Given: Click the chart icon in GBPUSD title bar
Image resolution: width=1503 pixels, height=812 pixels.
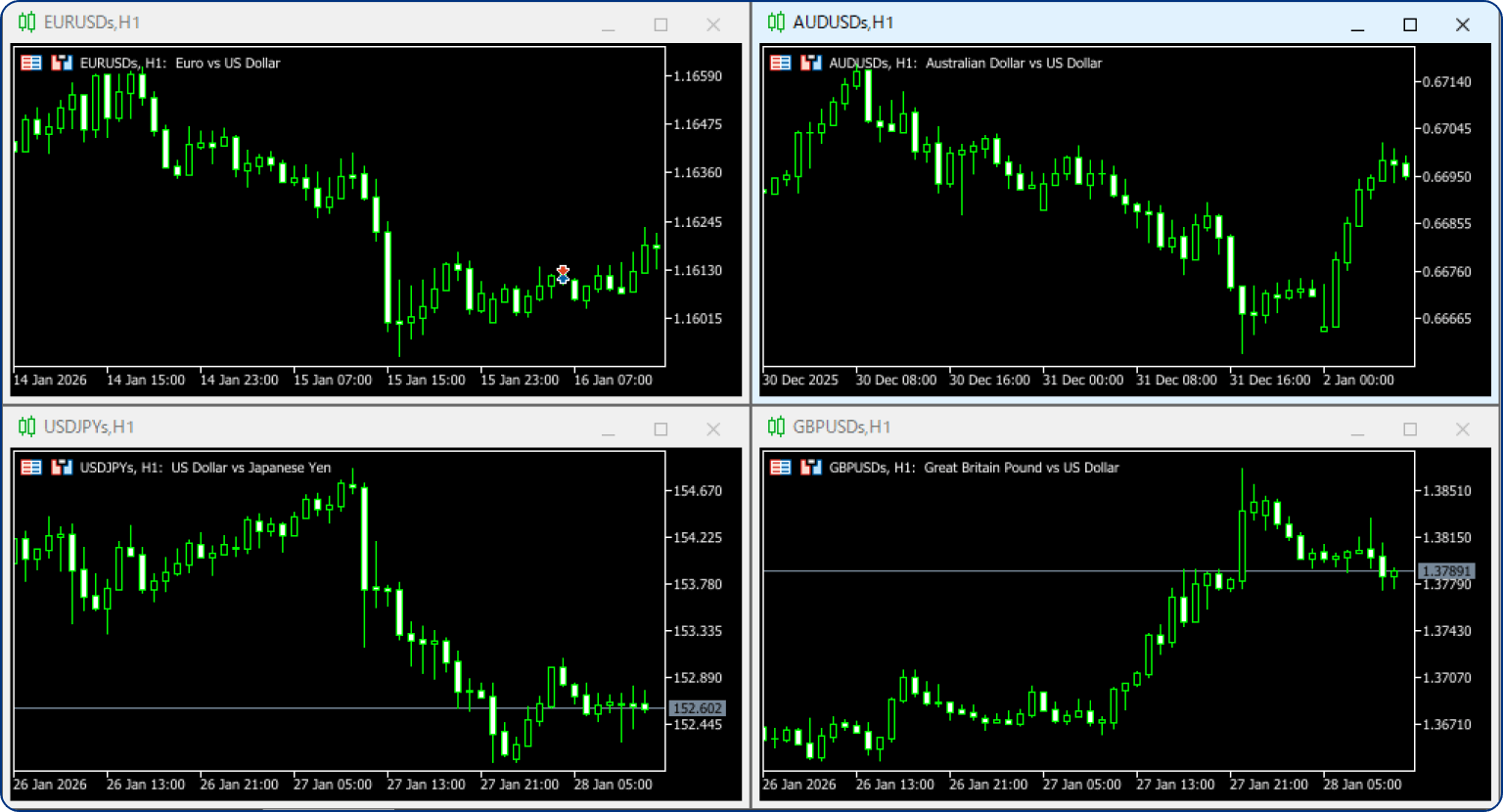Looking at the screenshot, I should (x=776, y=428).
